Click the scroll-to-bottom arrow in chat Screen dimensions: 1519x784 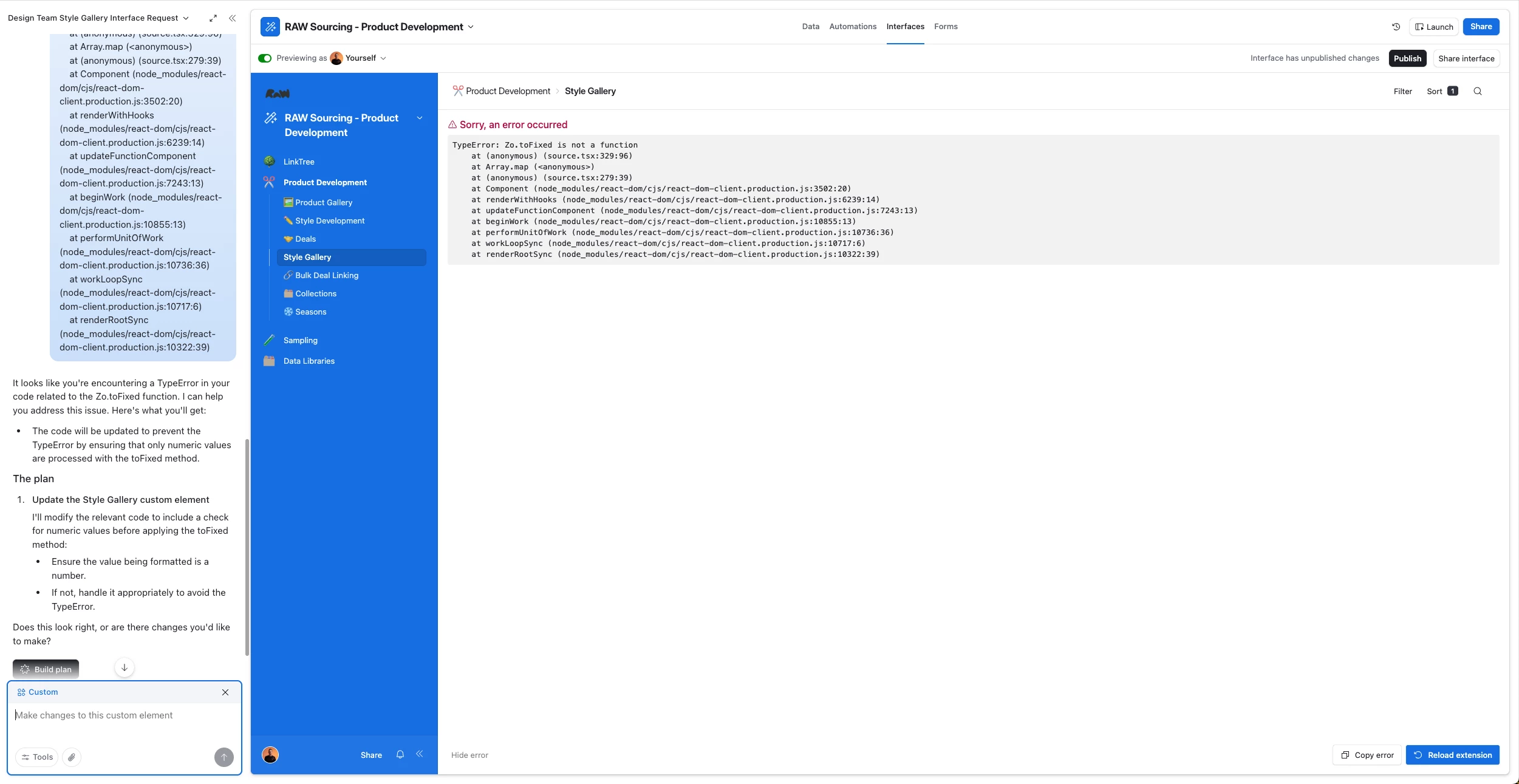click(125, 667)
